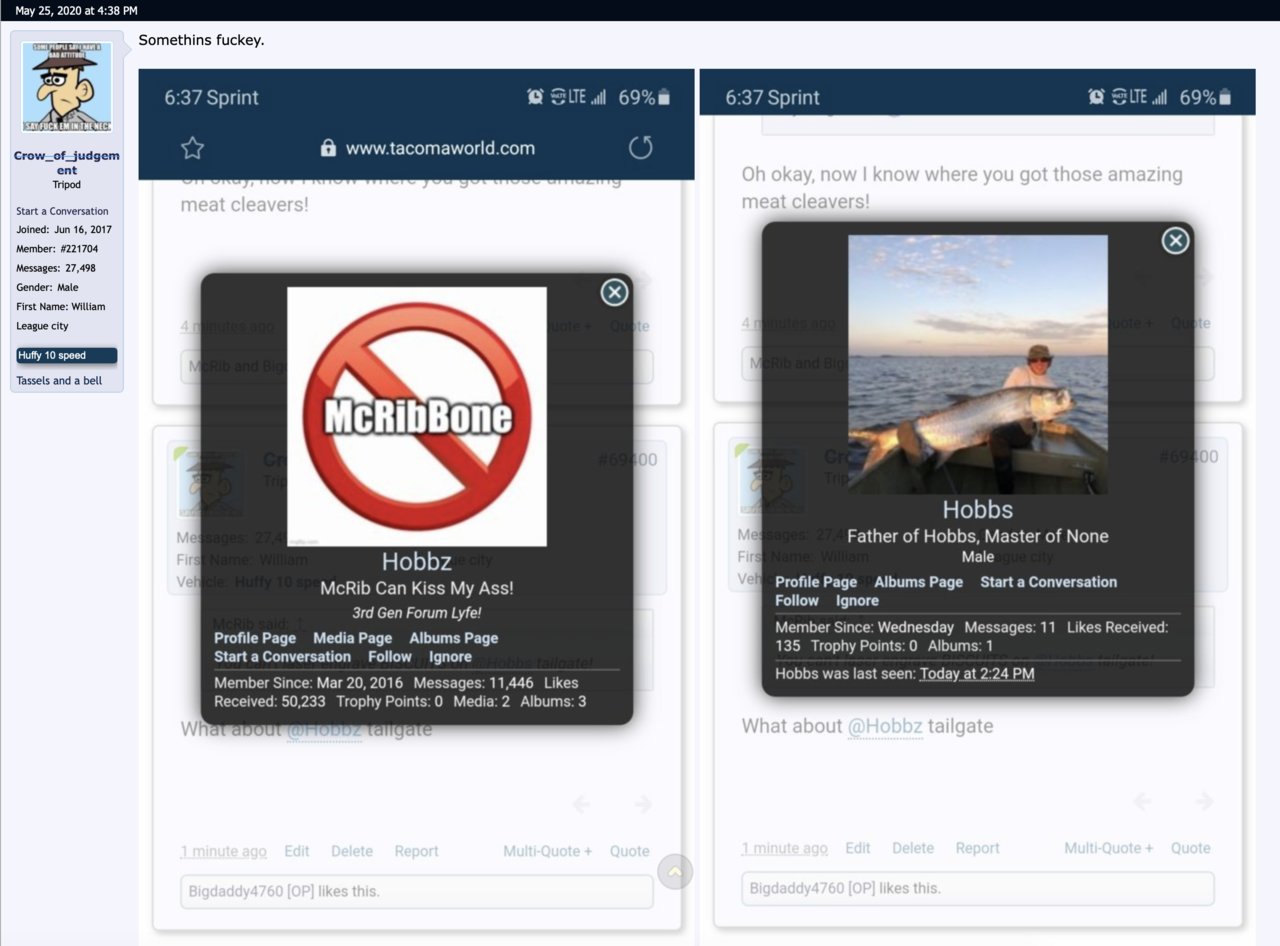
Task: Close the Hobbz profile card popup
Action: [614, 292]
